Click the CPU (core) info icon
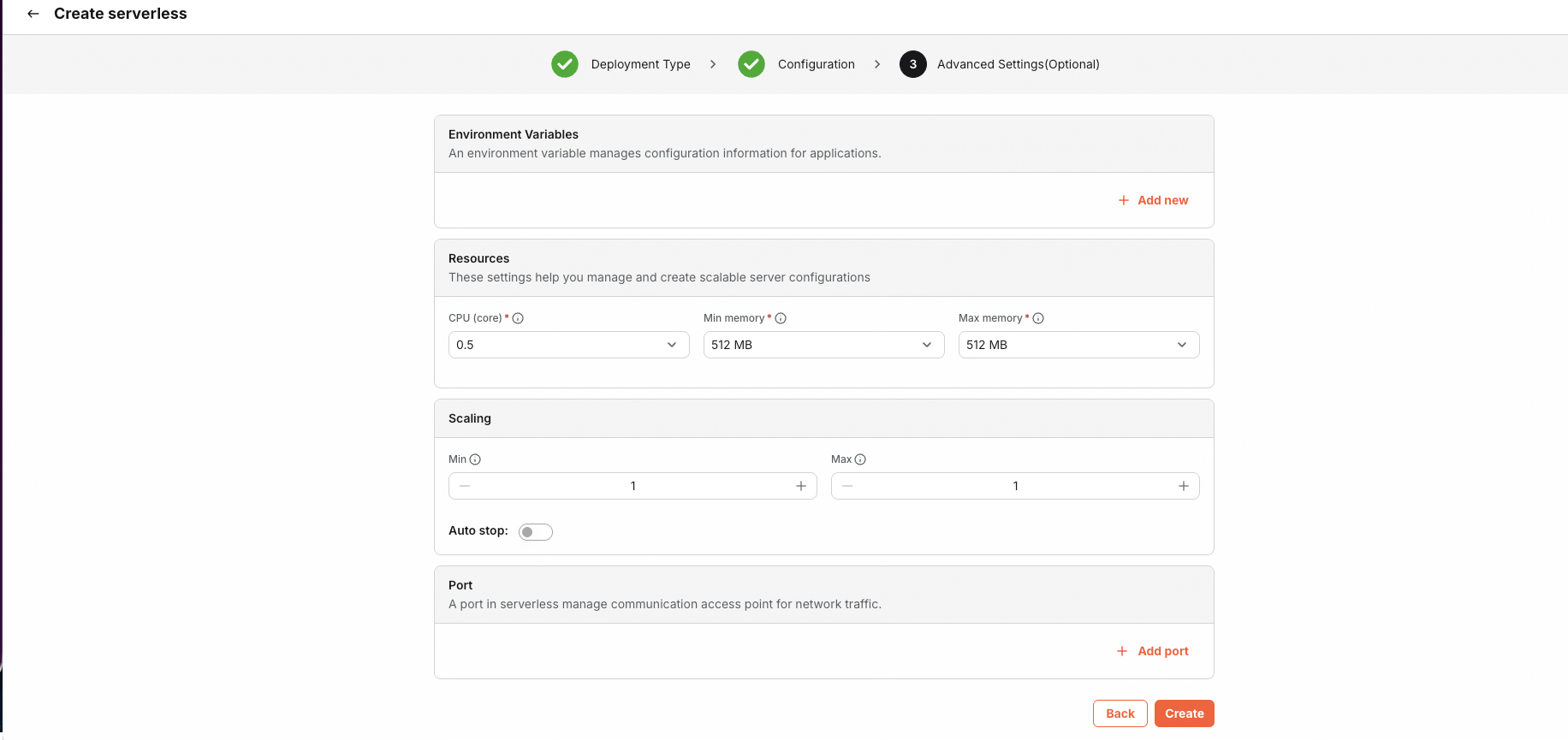The image size is (1568, 740). [x=518, y=318]
